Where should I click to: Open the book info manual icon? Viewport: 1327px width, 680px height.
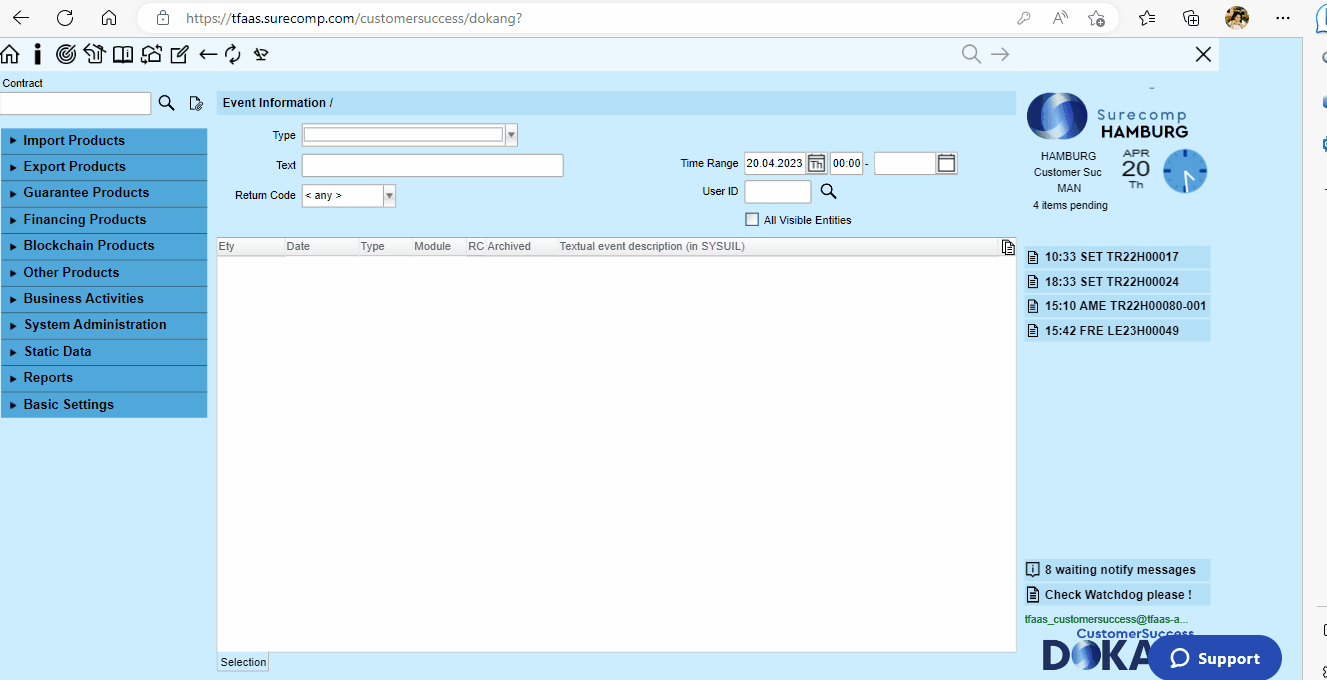pos(122,54)
